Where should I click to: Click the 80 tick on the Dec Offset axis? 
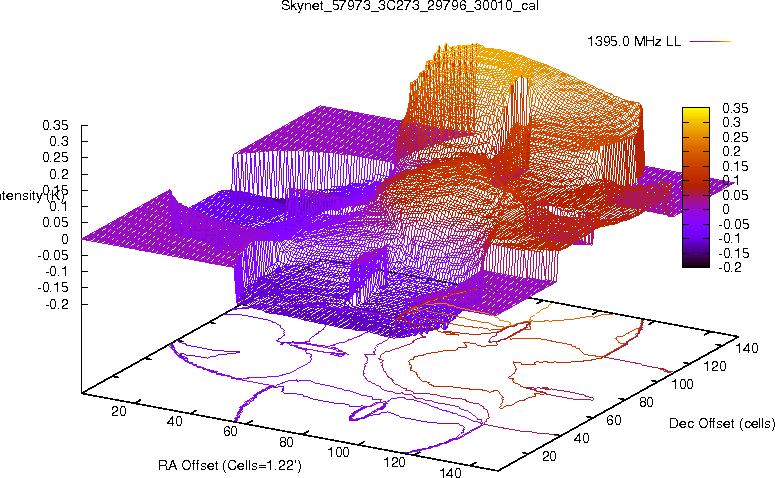coord(646,402)
